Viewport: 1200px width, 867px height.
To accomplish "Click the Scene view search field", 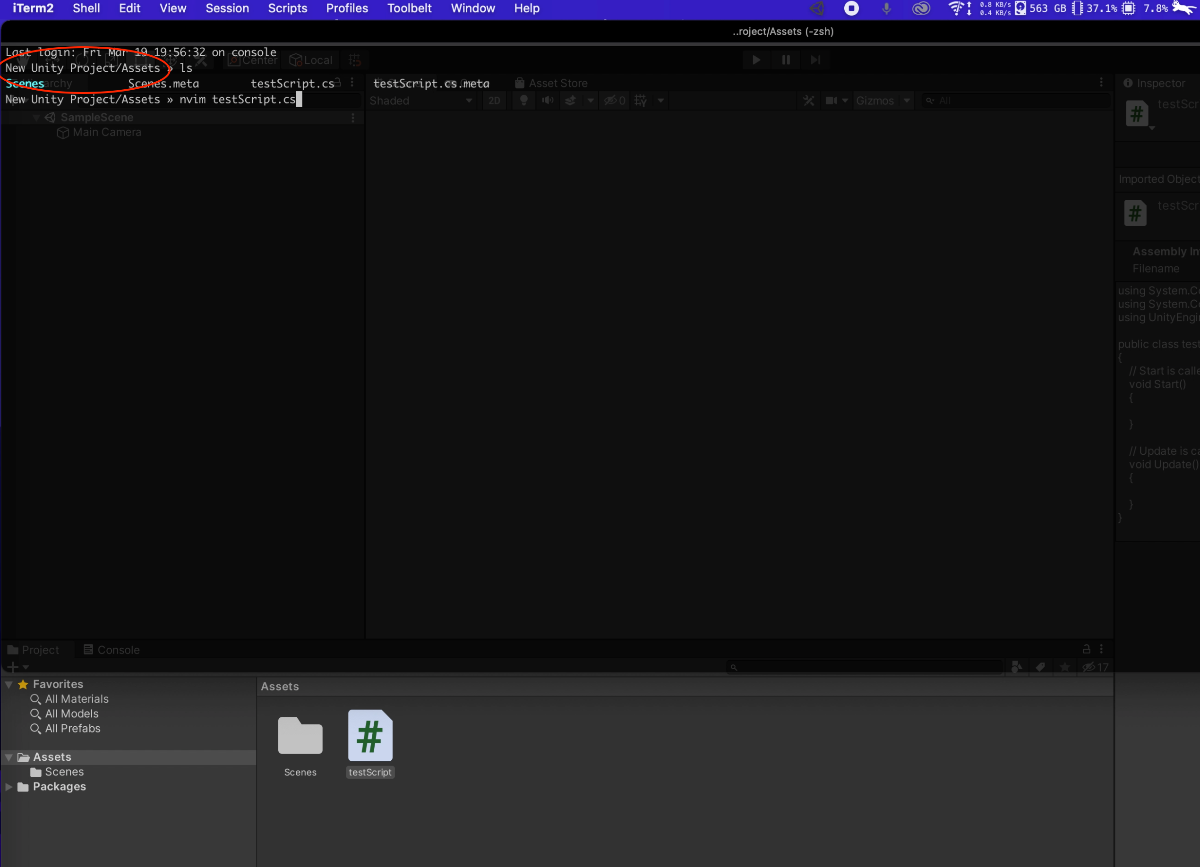I will 1016,101.
